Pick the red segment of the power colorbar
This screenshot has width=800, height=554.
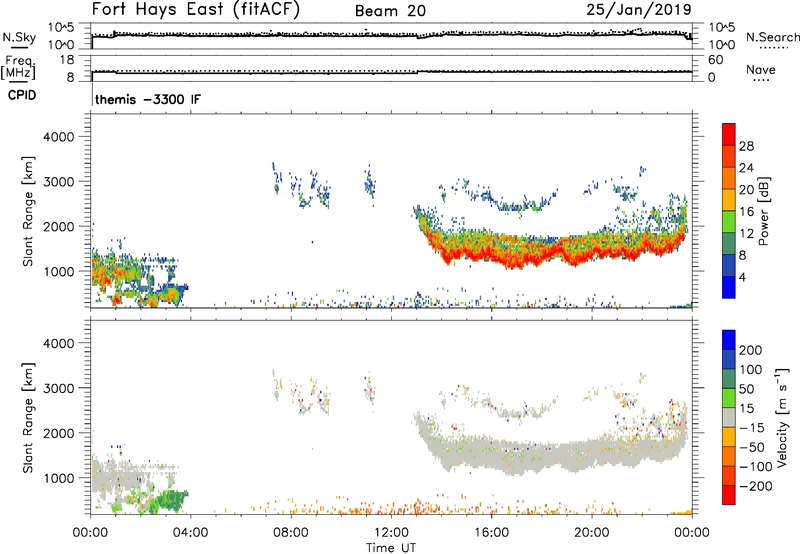[729, 134]
